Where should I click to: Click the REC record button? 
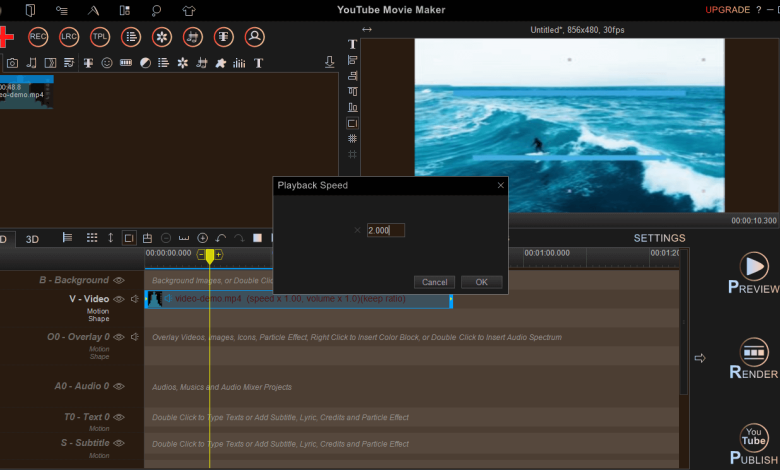(38, 37)
